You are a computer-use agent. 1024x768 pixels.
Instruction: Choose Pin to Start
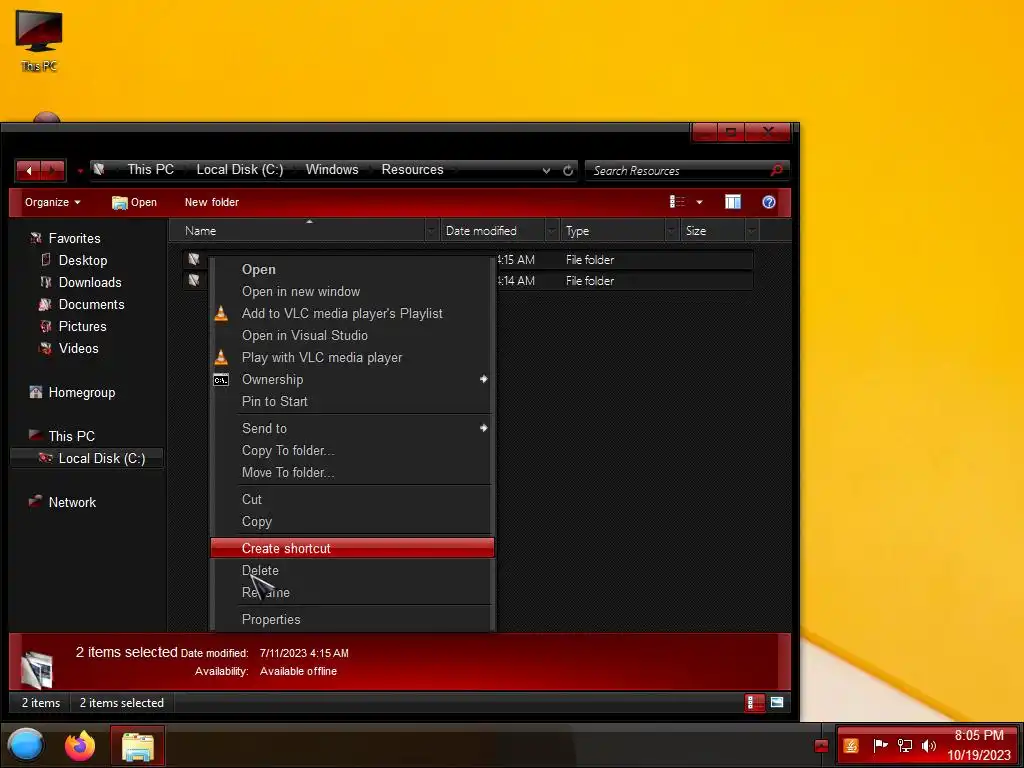coord(352,401)
